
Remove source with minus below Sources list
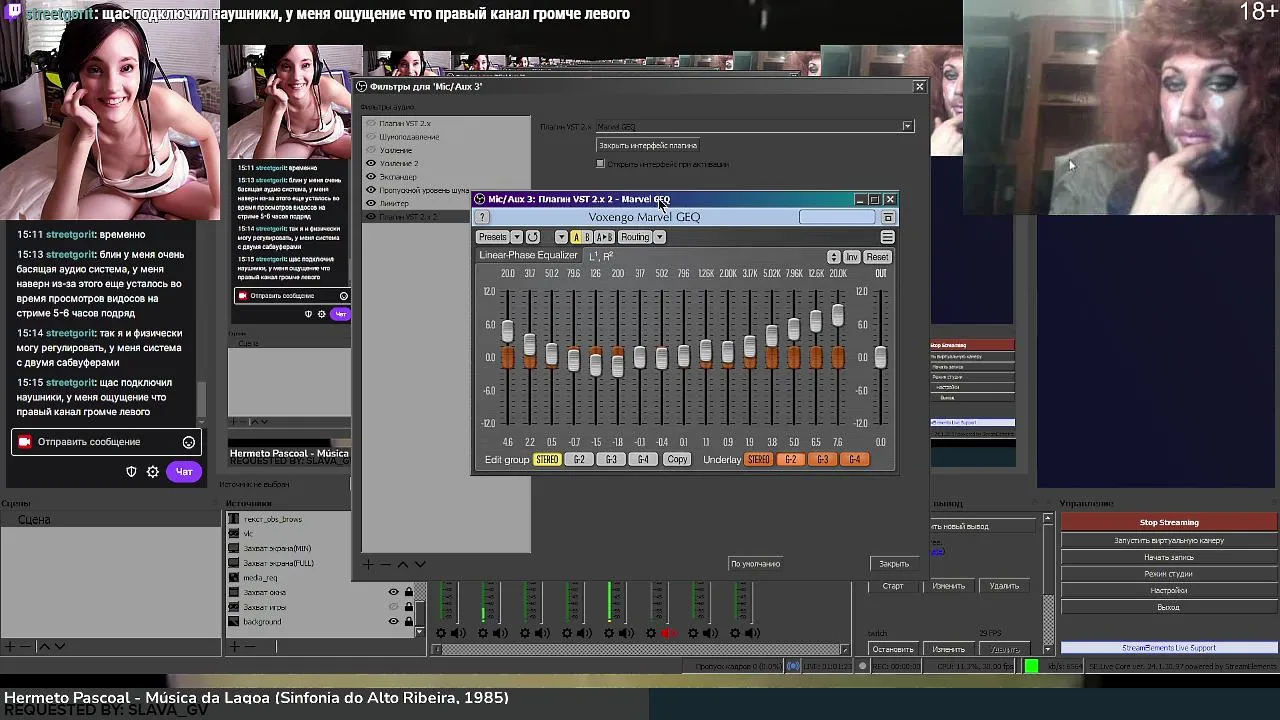[x=251, y=647]
